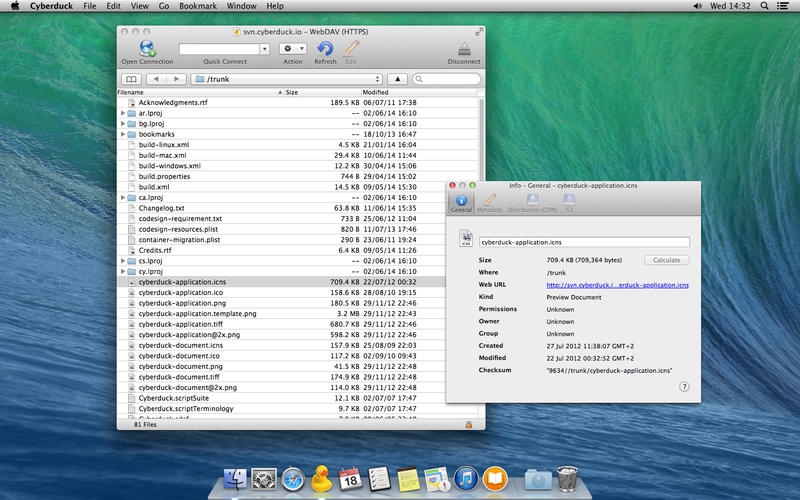Open the Cyberduck application menu
The width and height of the screenshot is (800, 500).
point(52,6)
